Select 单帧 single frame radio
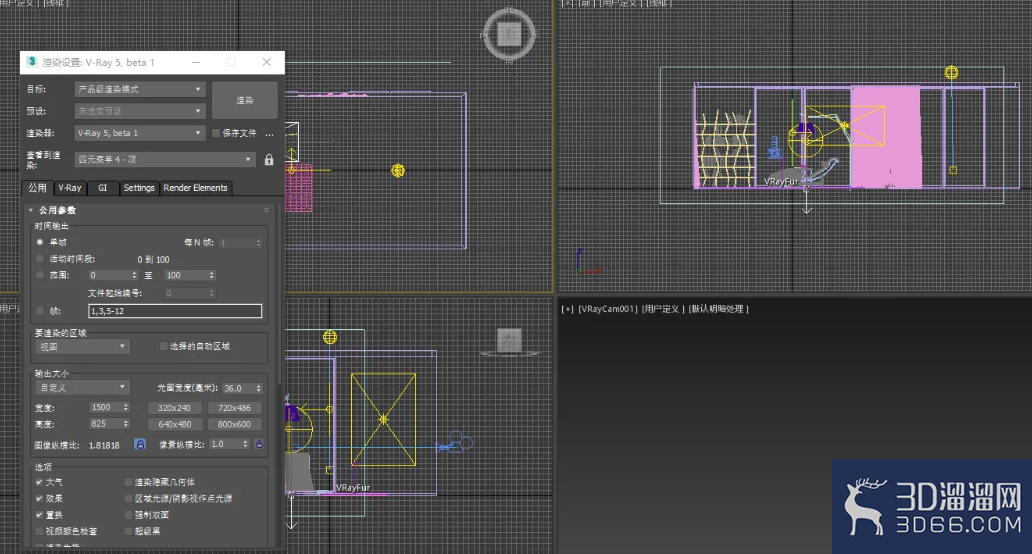 click(x=40, y=242)
